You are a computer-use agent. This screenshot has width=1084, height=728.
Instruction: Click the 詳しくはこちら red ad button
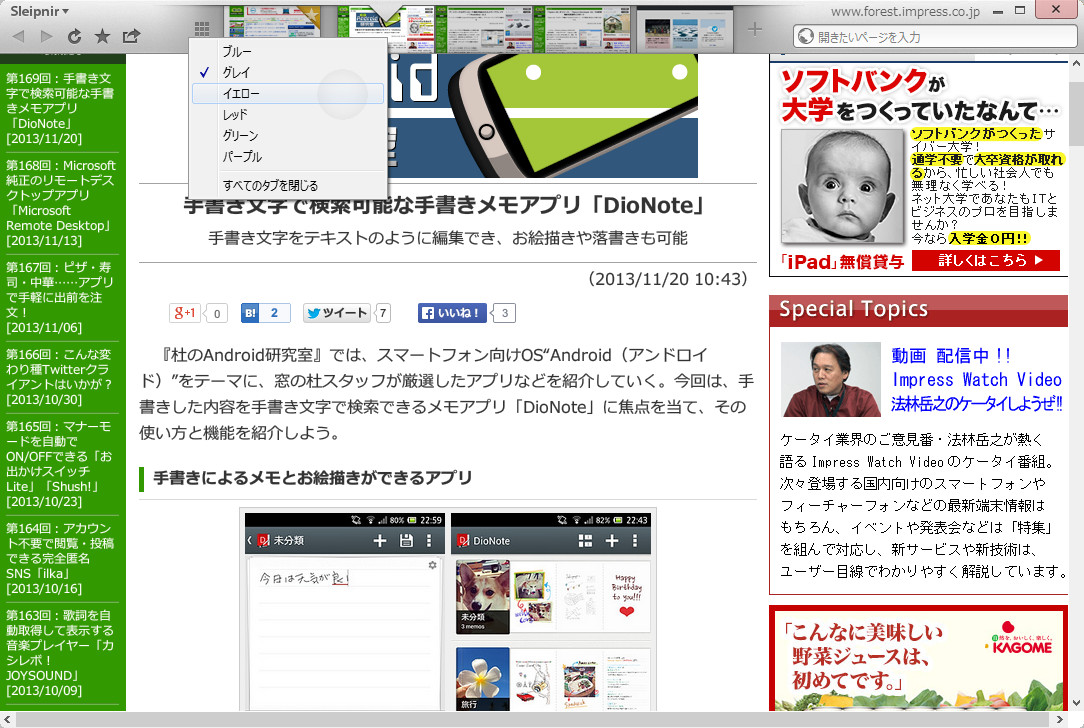click(x=986, y=260)
